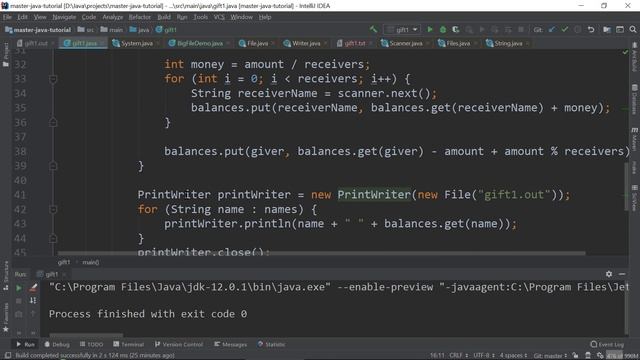Open the Version Control tool window
Screen dimensions: 640x360
click(179, 344)
